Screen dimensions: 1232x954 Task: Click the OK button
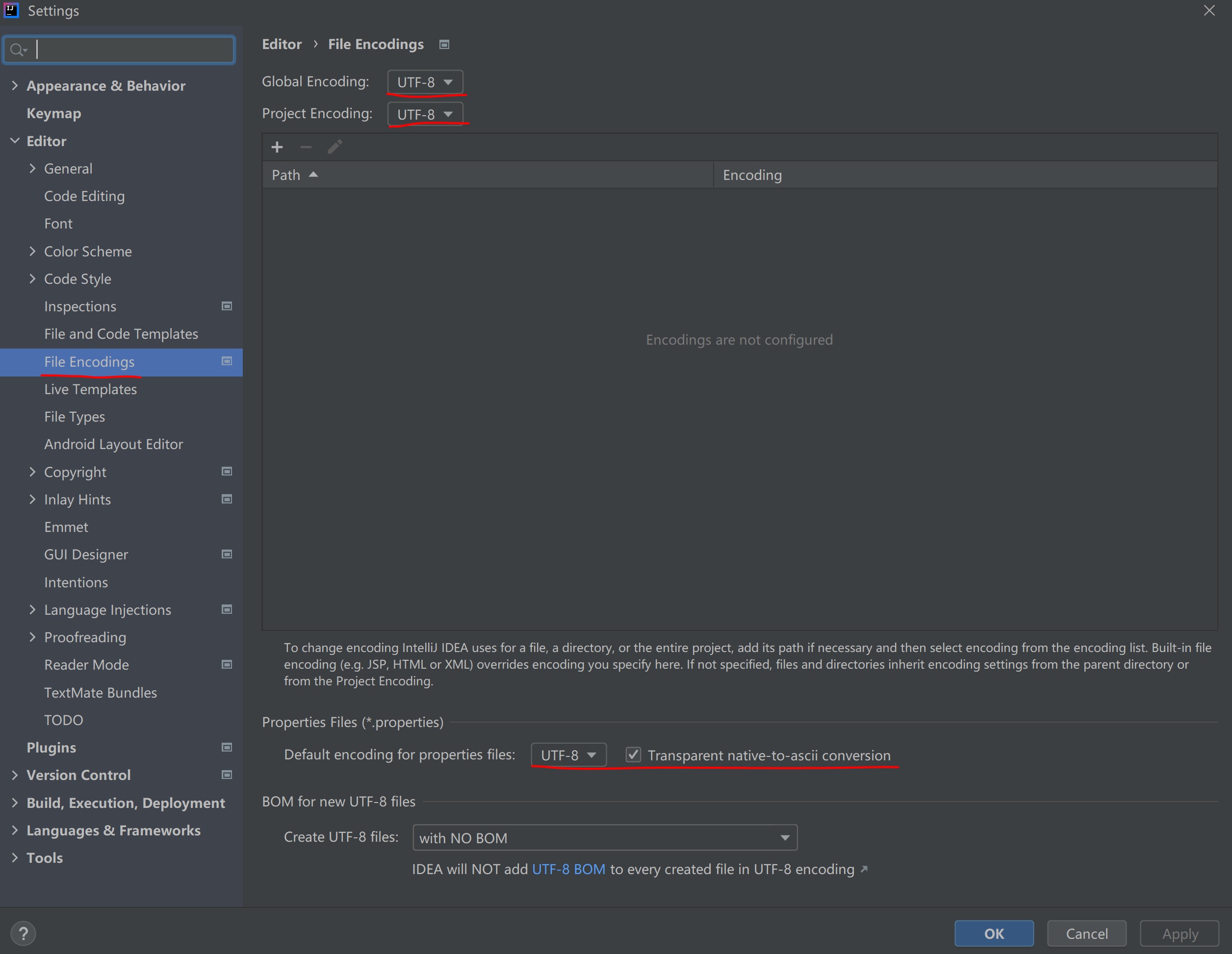[x=994, y=934]
